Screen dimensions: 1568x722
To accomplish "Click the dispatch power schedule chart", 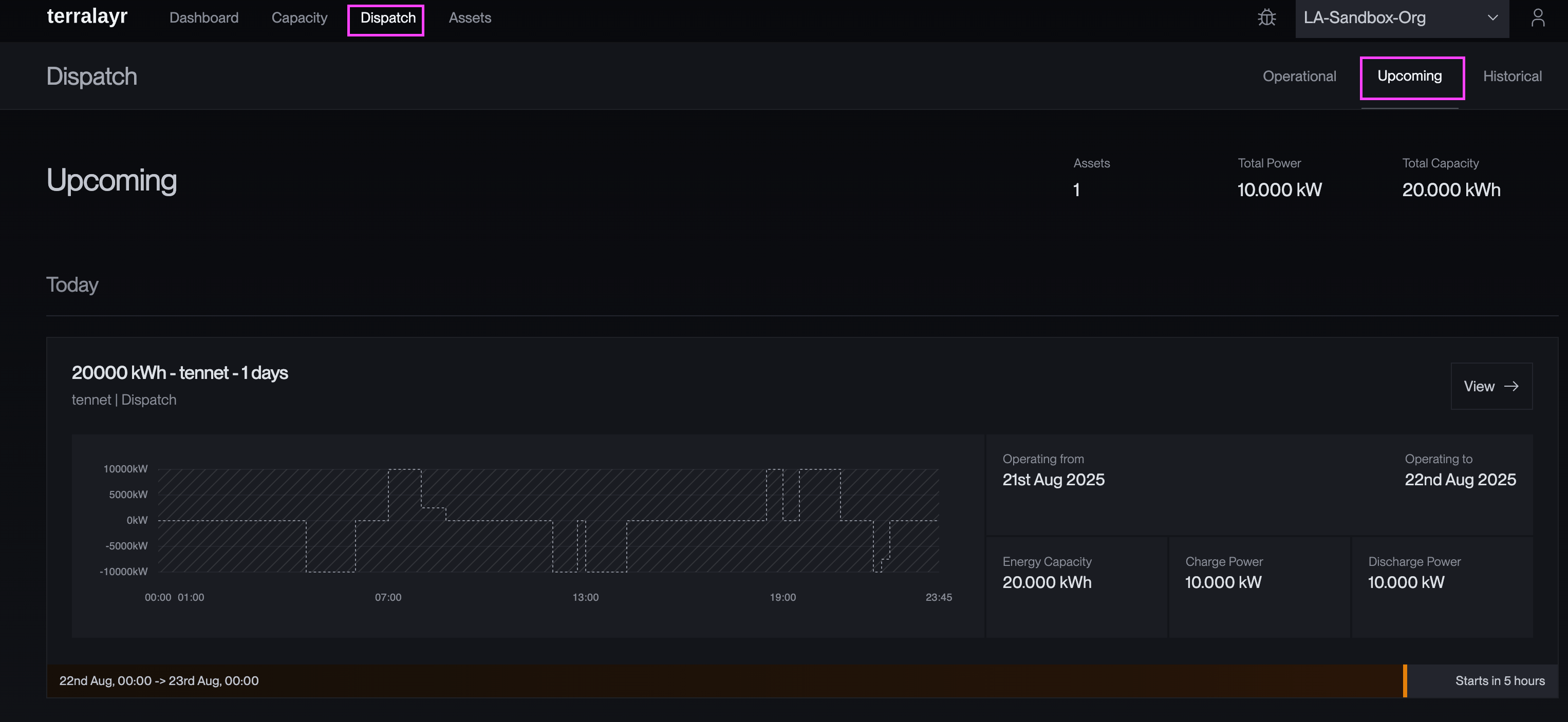I will coord(548,520).
